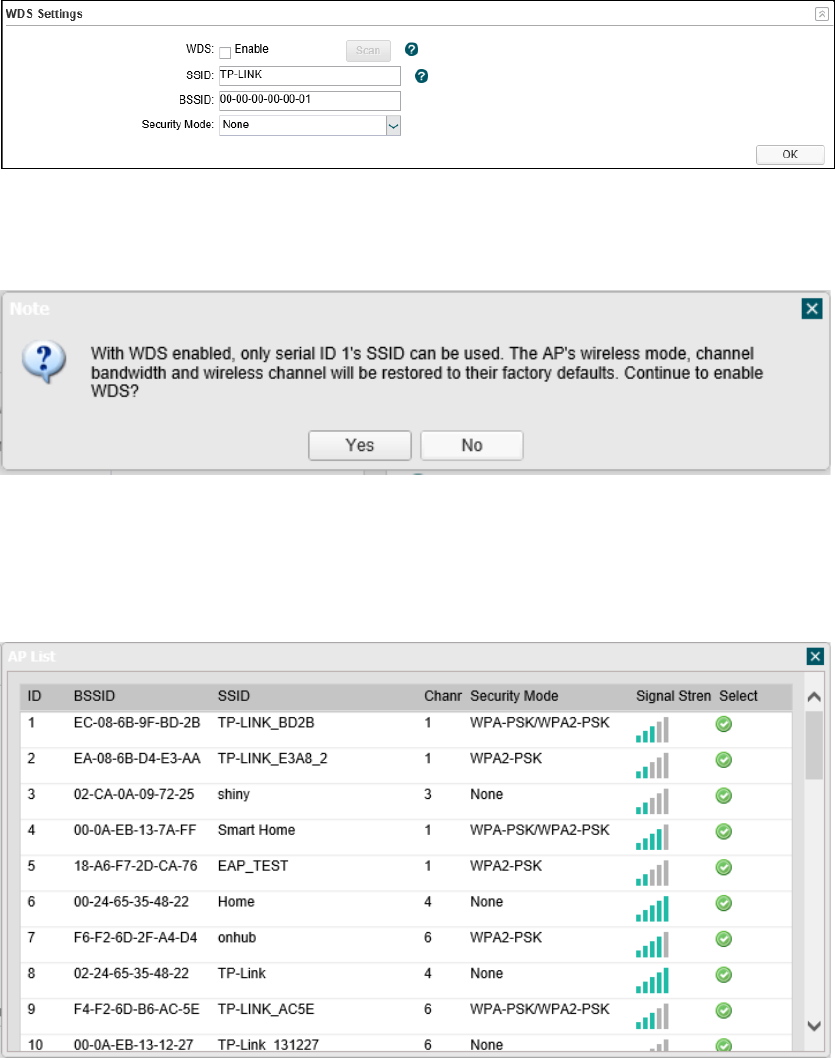Click SSID text shiny
Image resolution: width=835 pixels, height=1058 pixels.
coord(234,794)
